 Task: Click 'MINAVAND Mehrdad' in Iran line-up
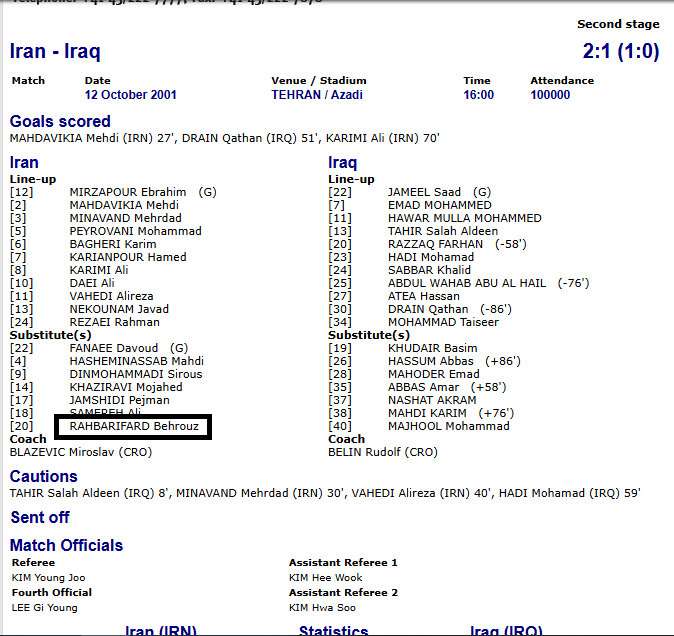click(126, 218)
